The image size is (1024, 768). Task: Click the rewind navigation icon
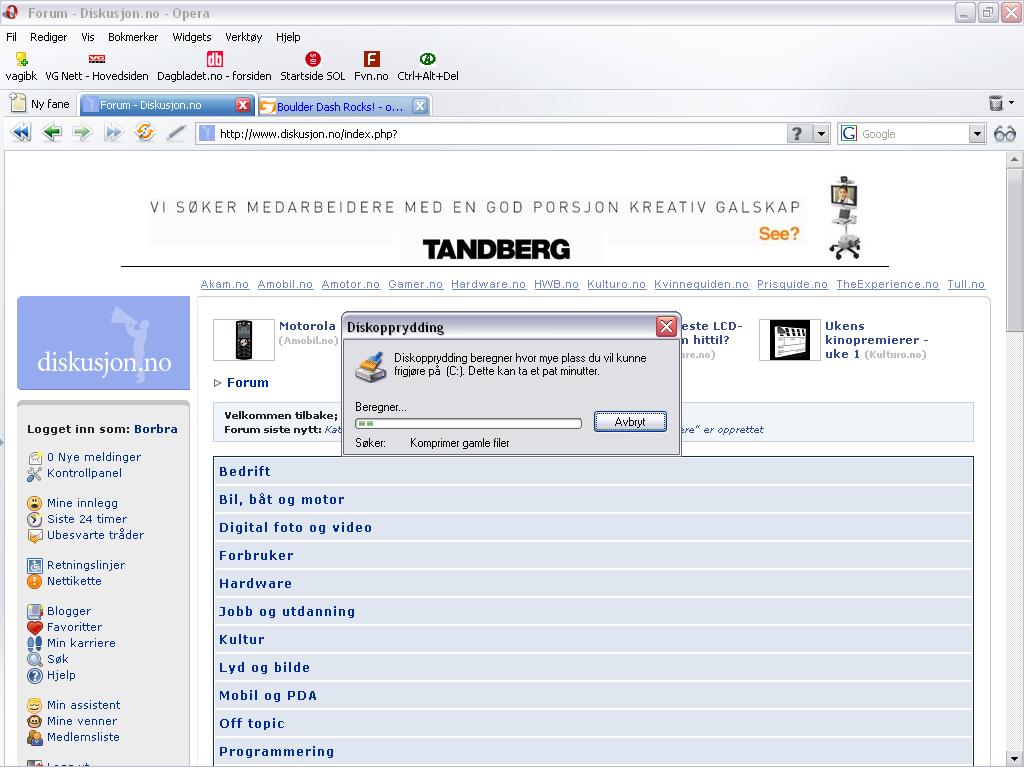click(22, 133)
